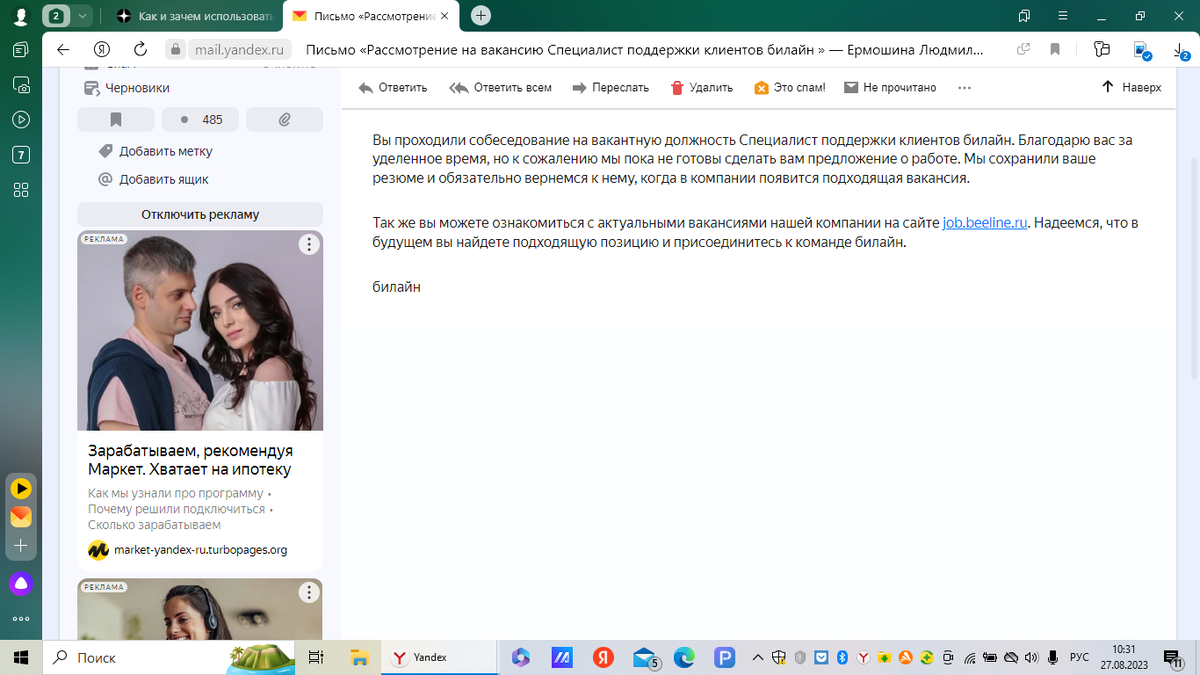This screenshot has width=1200, height=675.
Task: Open a new browser tab
Action: click(x=481, y=16)
